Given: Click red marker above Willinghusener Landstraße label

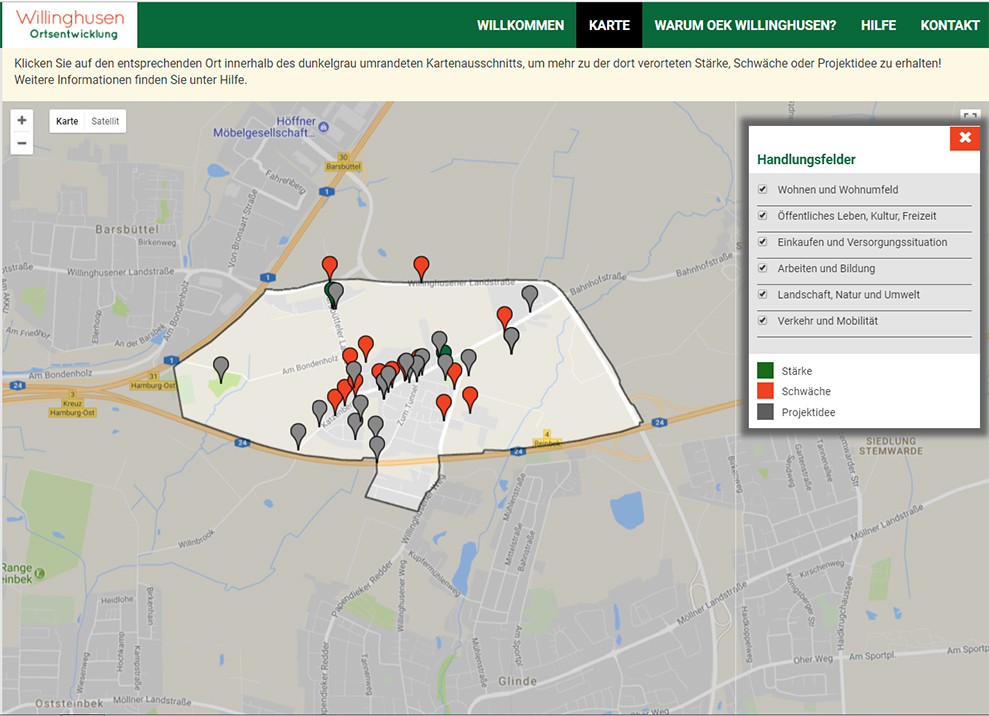Looking at the screenshot, I should [x=421, y=267].
